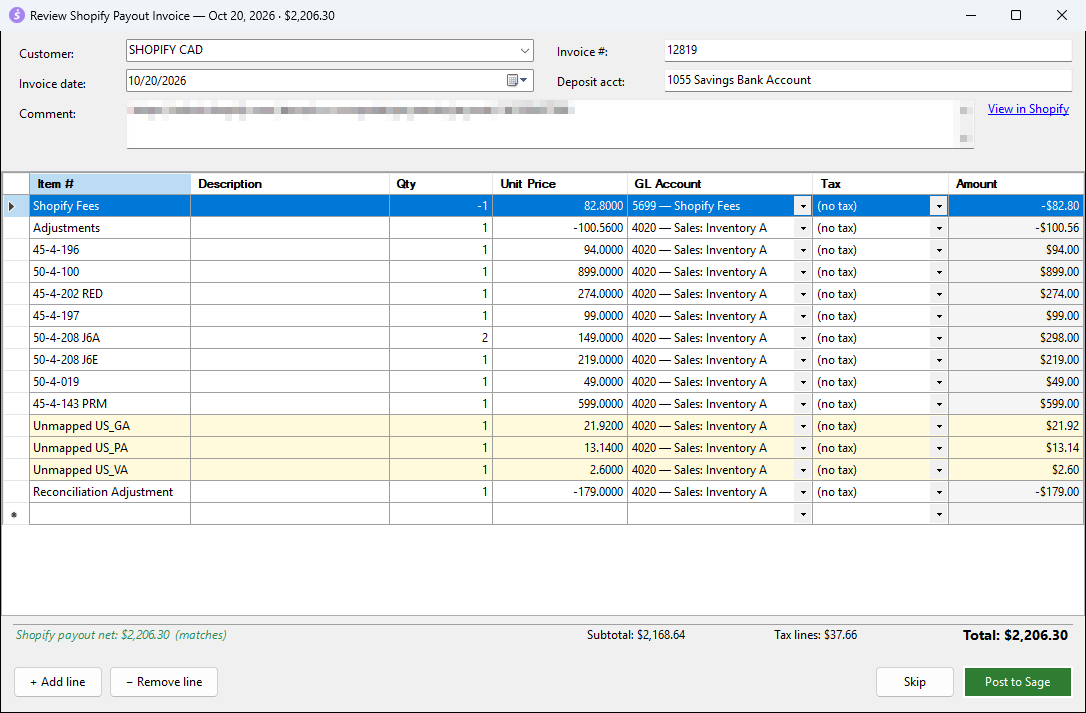Screen dimensions: 1086x713
Task: Click the unit price 899.0000 cell
Action: pos(560,272)
